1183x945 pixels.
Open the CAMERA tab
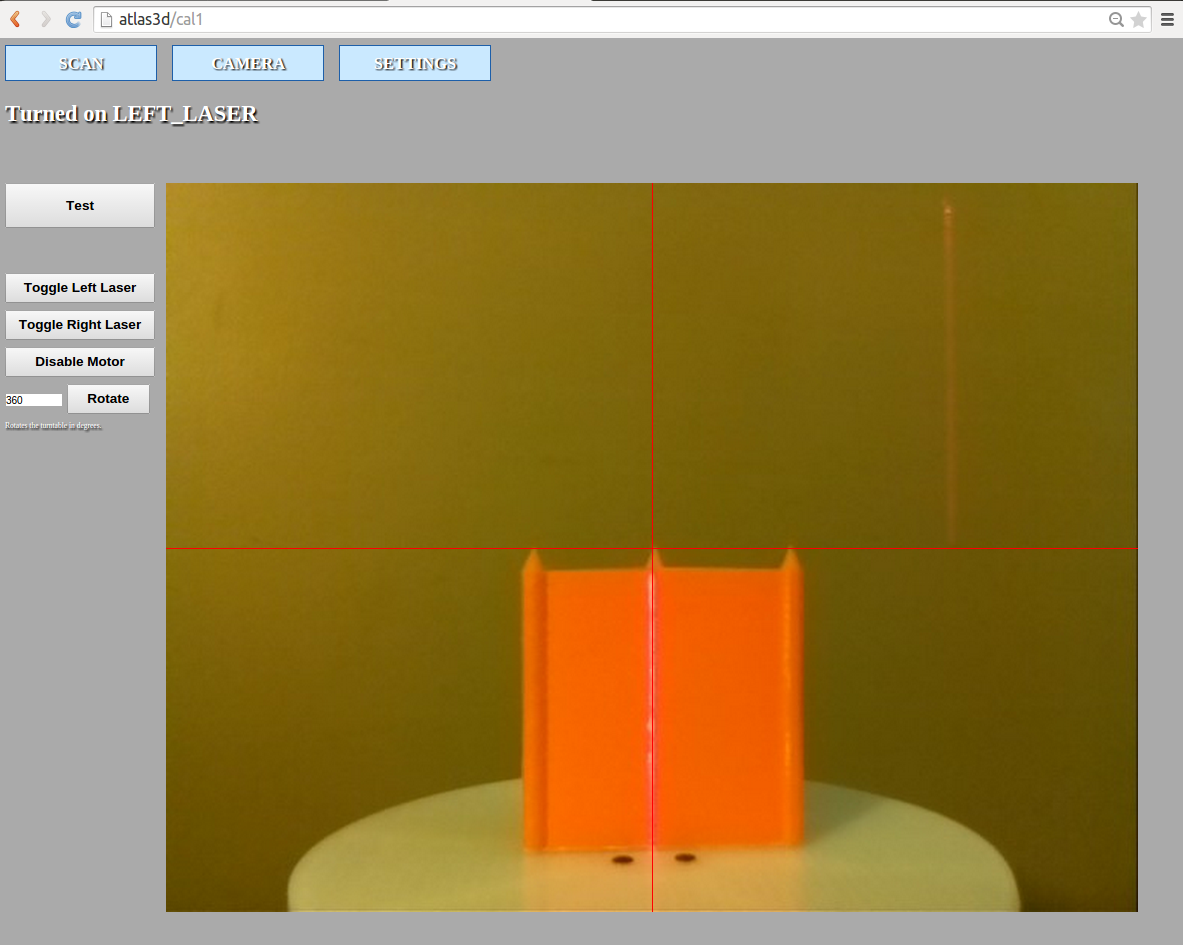(x=248, y=63)
